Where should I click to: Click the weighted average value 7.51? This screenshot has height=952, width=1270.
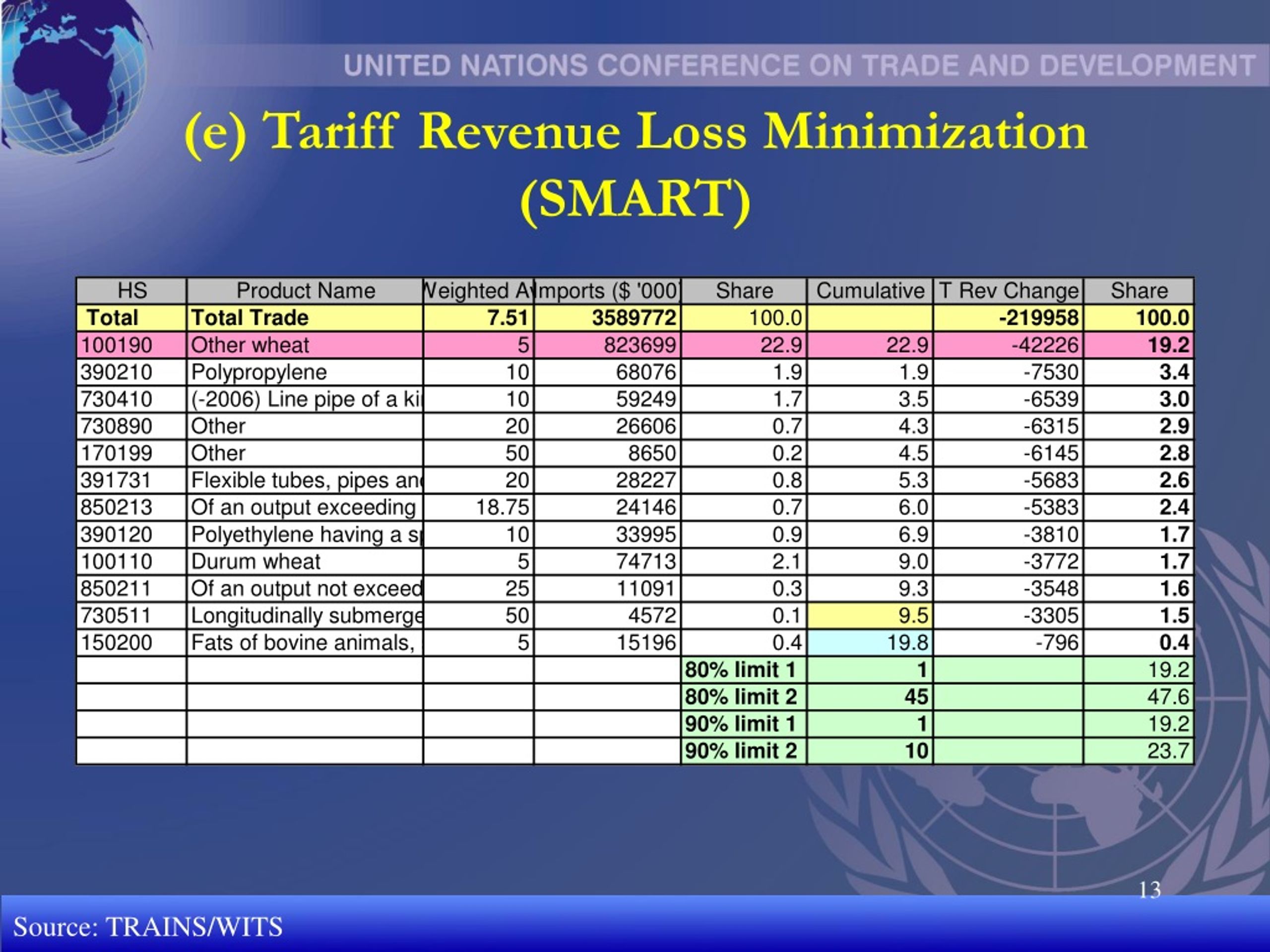pos(478,318)
